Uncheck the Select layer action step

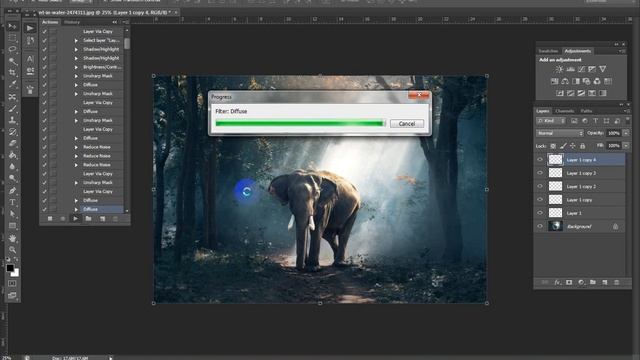44,40
